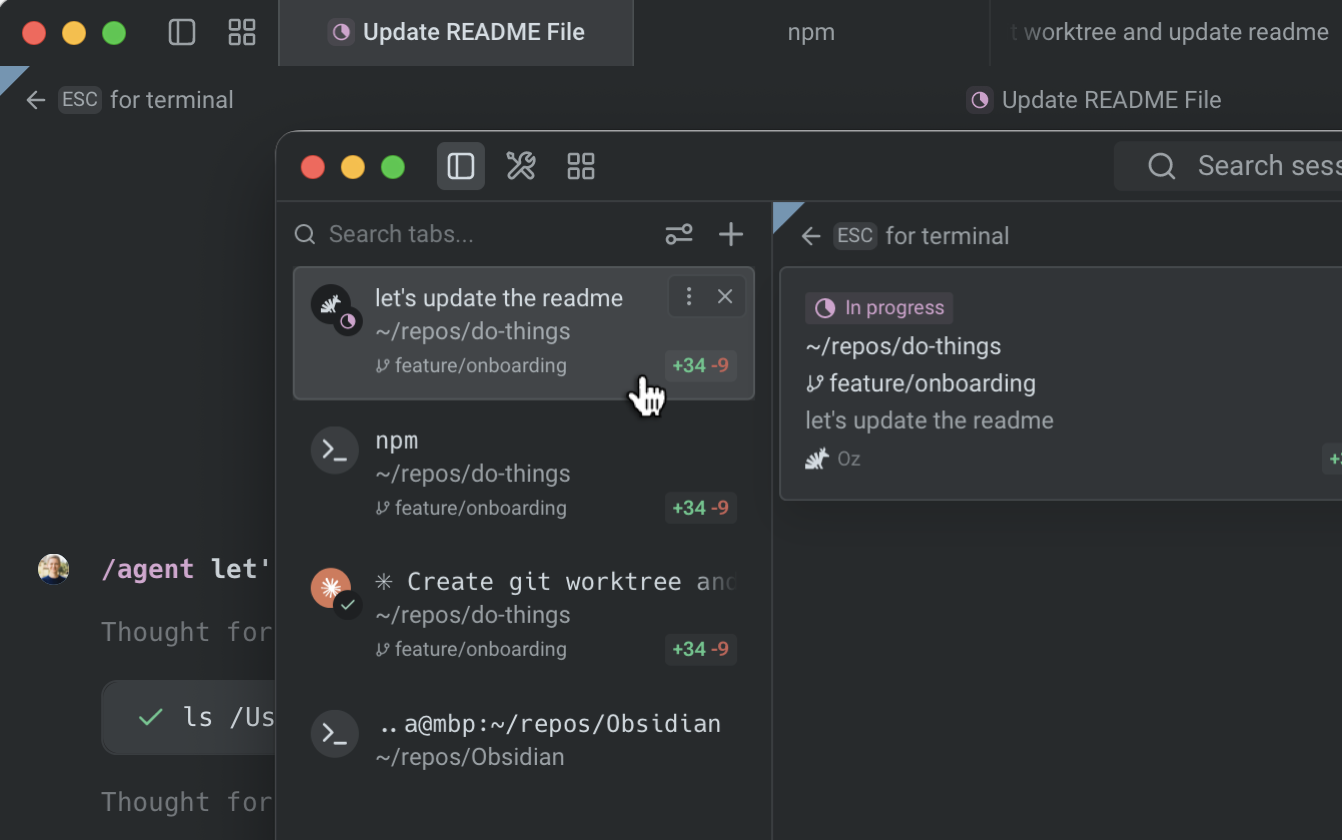This screenshot has width=1342, height=840.
Task: Toggle the sidebar panel icon
Action: pyautogui.click(x=461, y=166)
